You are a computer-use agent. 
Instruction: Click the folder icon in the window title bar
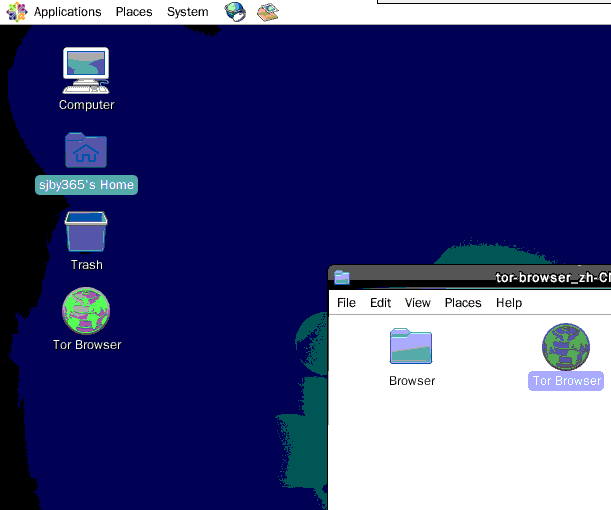(342, 277)
